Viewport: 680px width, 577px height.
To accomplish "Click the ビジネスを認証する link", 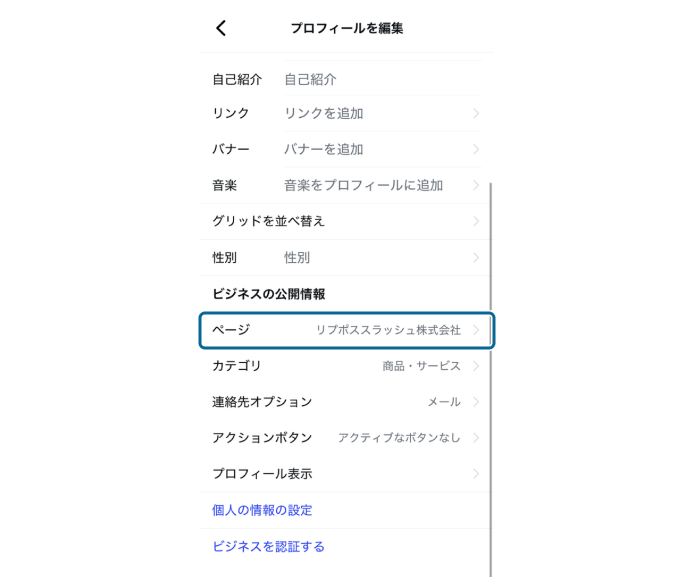I will point(268,546).
